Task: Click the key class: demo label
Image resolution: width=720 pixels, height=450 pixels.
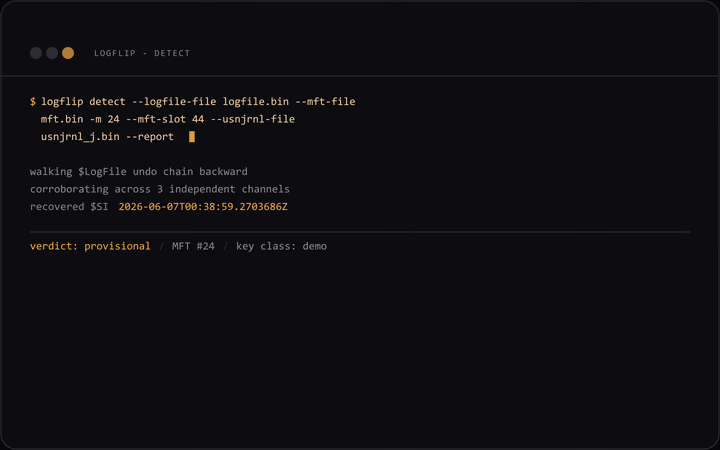Action: [281, 246]
